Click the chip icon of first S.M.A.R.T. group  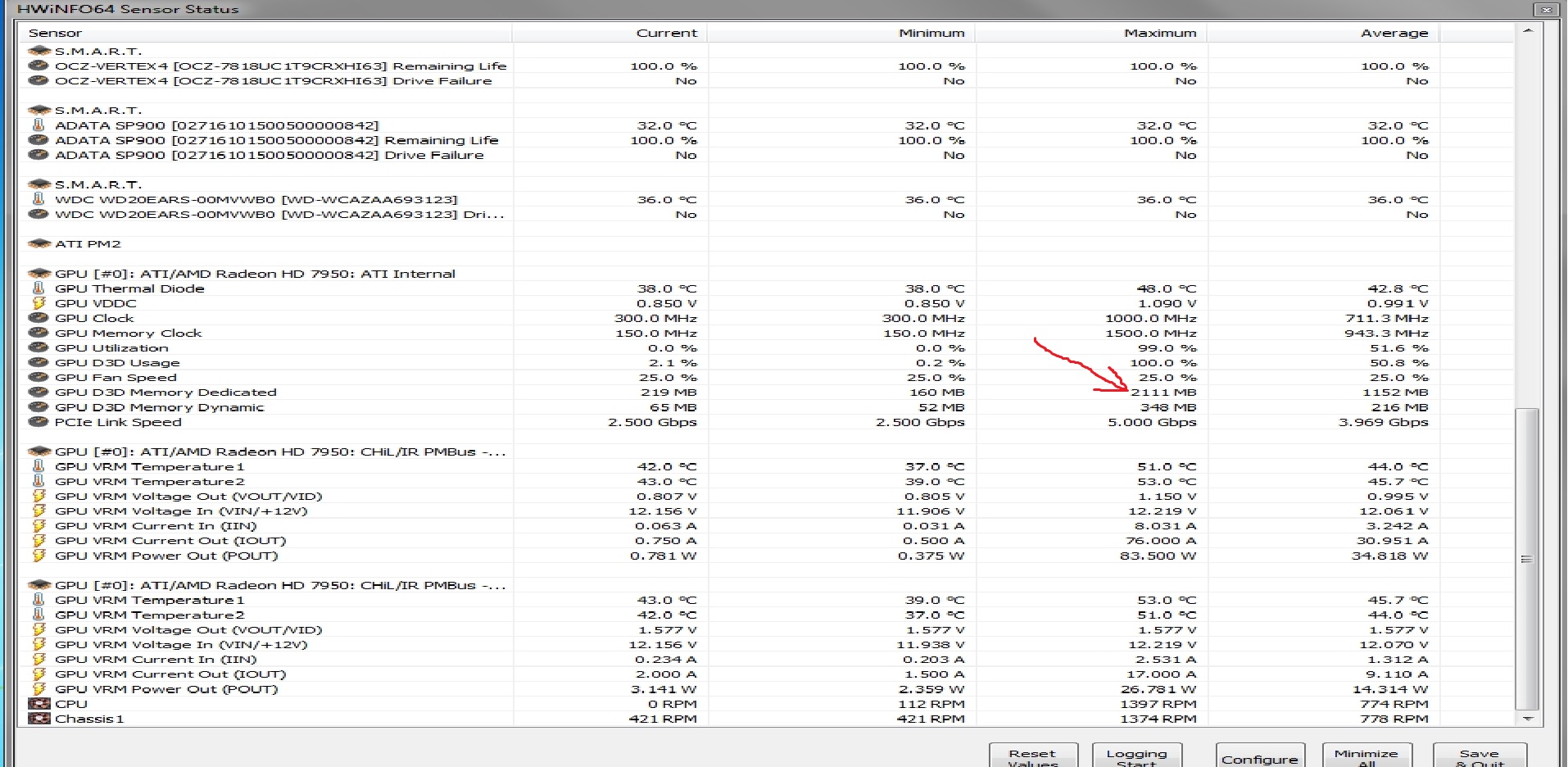(x=39, y=51)
